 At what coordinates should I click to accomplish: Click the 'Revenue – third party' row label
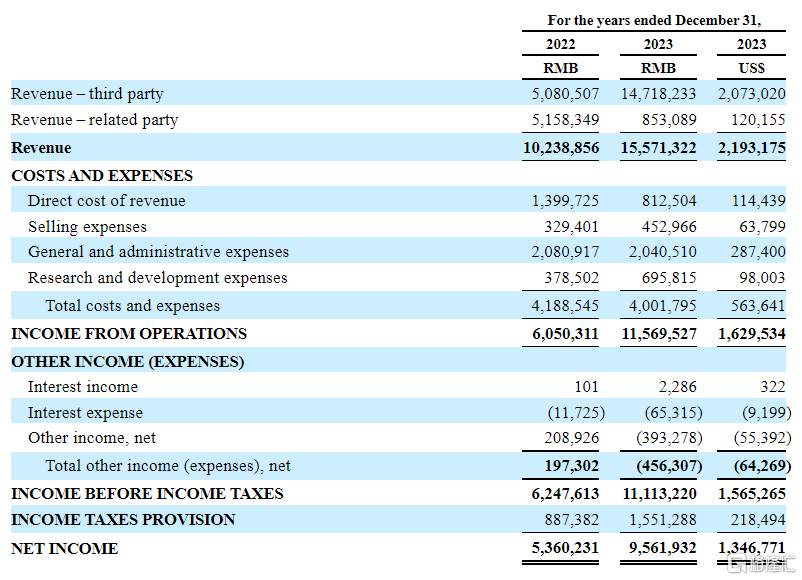click(x=87, y=94)
